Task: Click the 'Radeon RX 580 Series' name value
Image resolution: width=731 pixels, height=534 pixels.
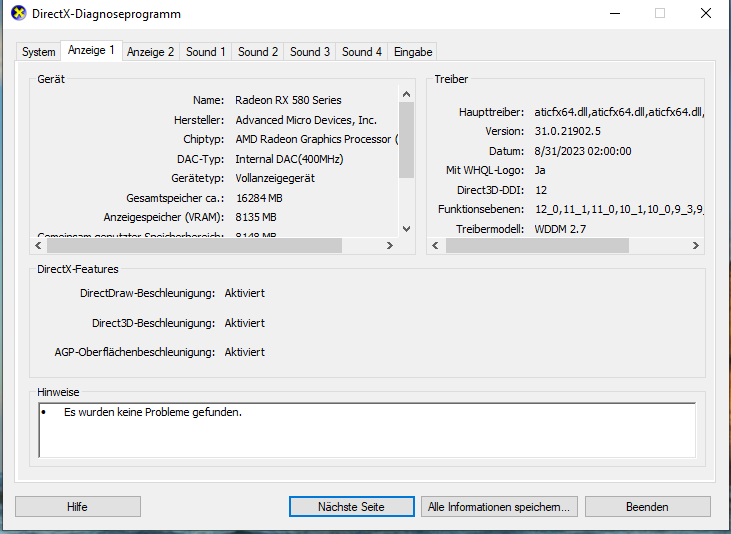Action: (x=288, y=100)
